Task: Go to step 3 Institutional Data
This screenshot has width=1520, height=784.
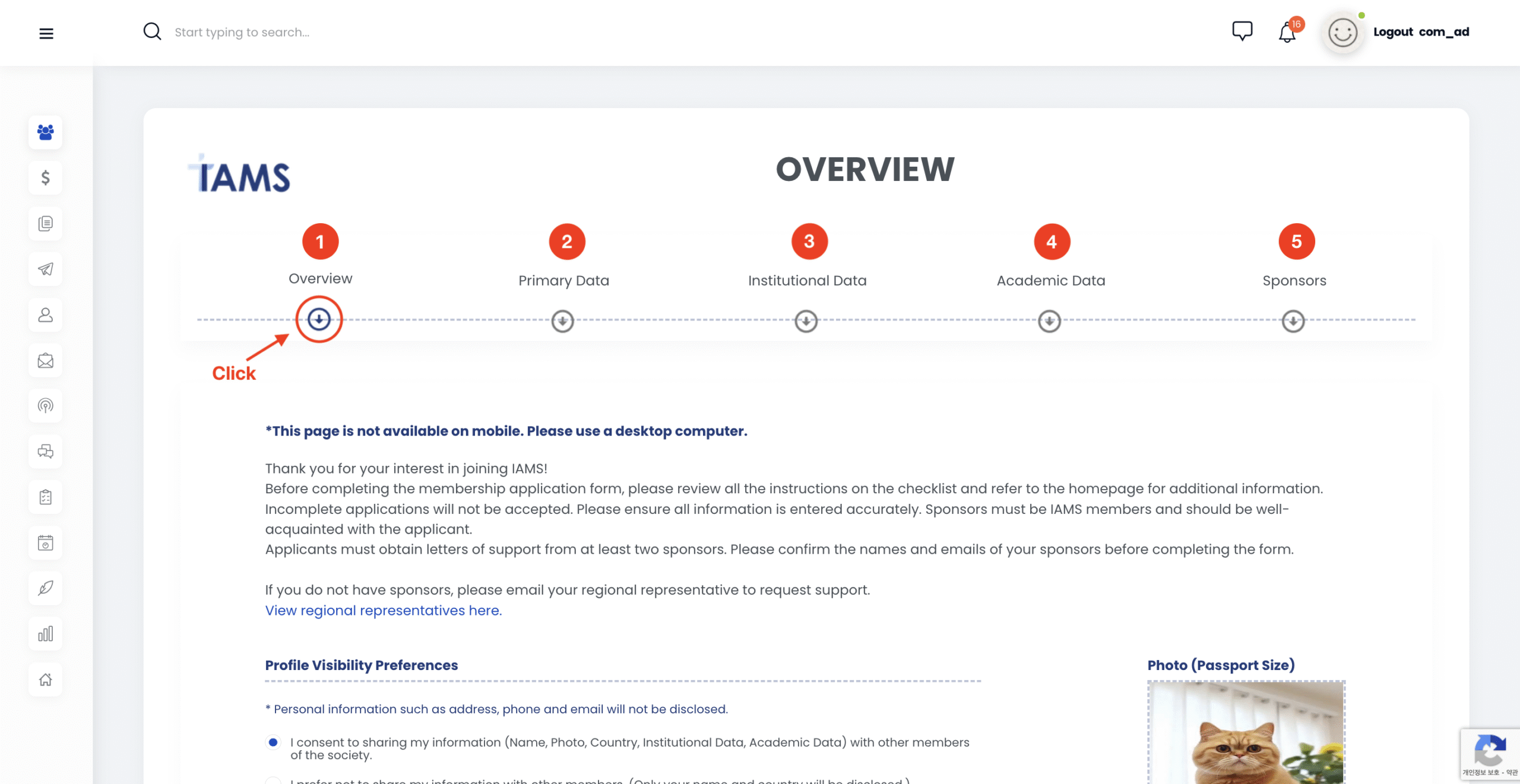Action: point(809,242)
